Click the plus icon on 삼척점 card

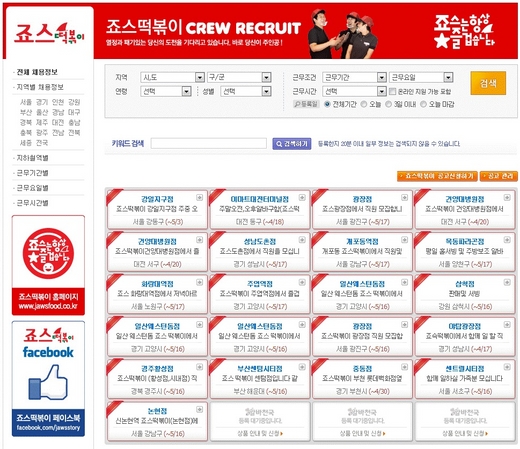[x=507, y=282]
